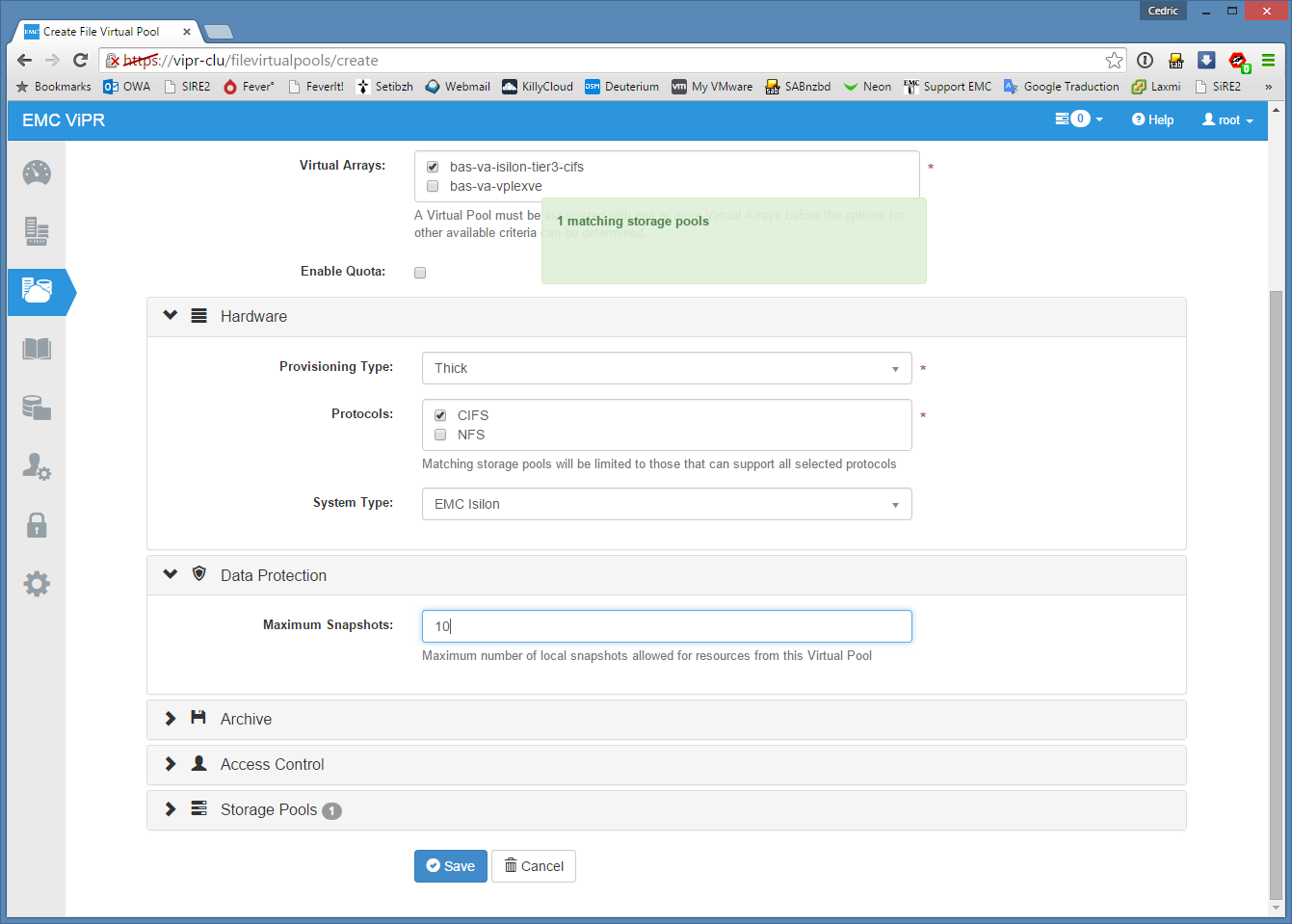Expand the Storage Pools section chevron
Screen dimensions: 1292x924
171,808
